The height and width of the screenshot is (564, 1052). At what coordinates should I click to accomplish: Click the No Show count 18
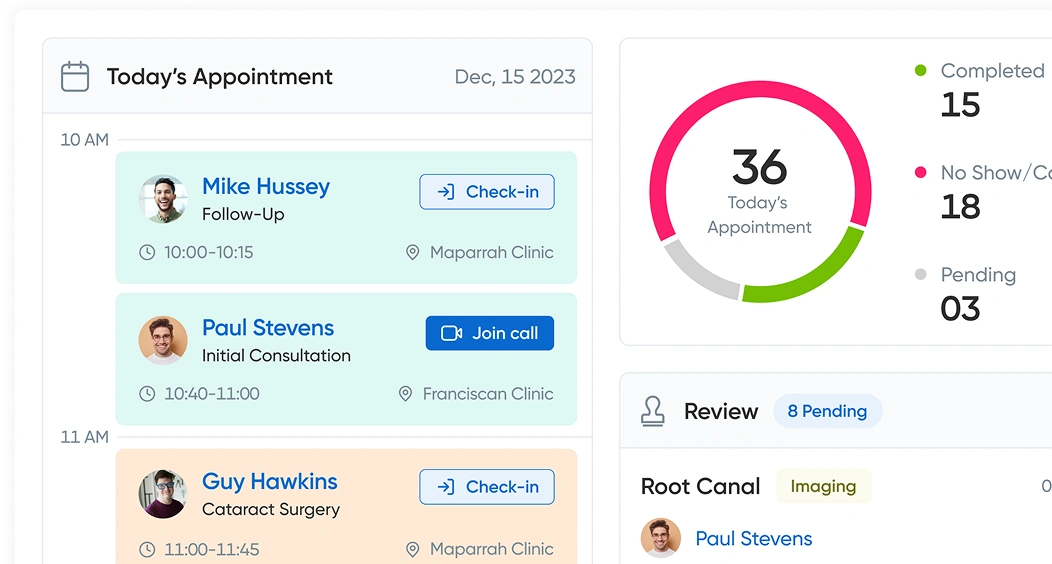(960, 207)
